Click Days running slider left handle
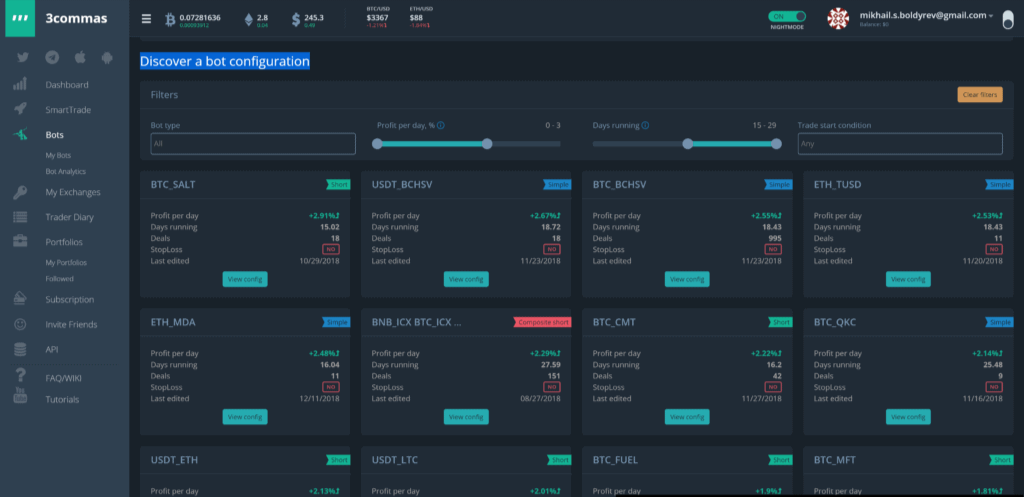1024x497 pixels. coord(688,144)
